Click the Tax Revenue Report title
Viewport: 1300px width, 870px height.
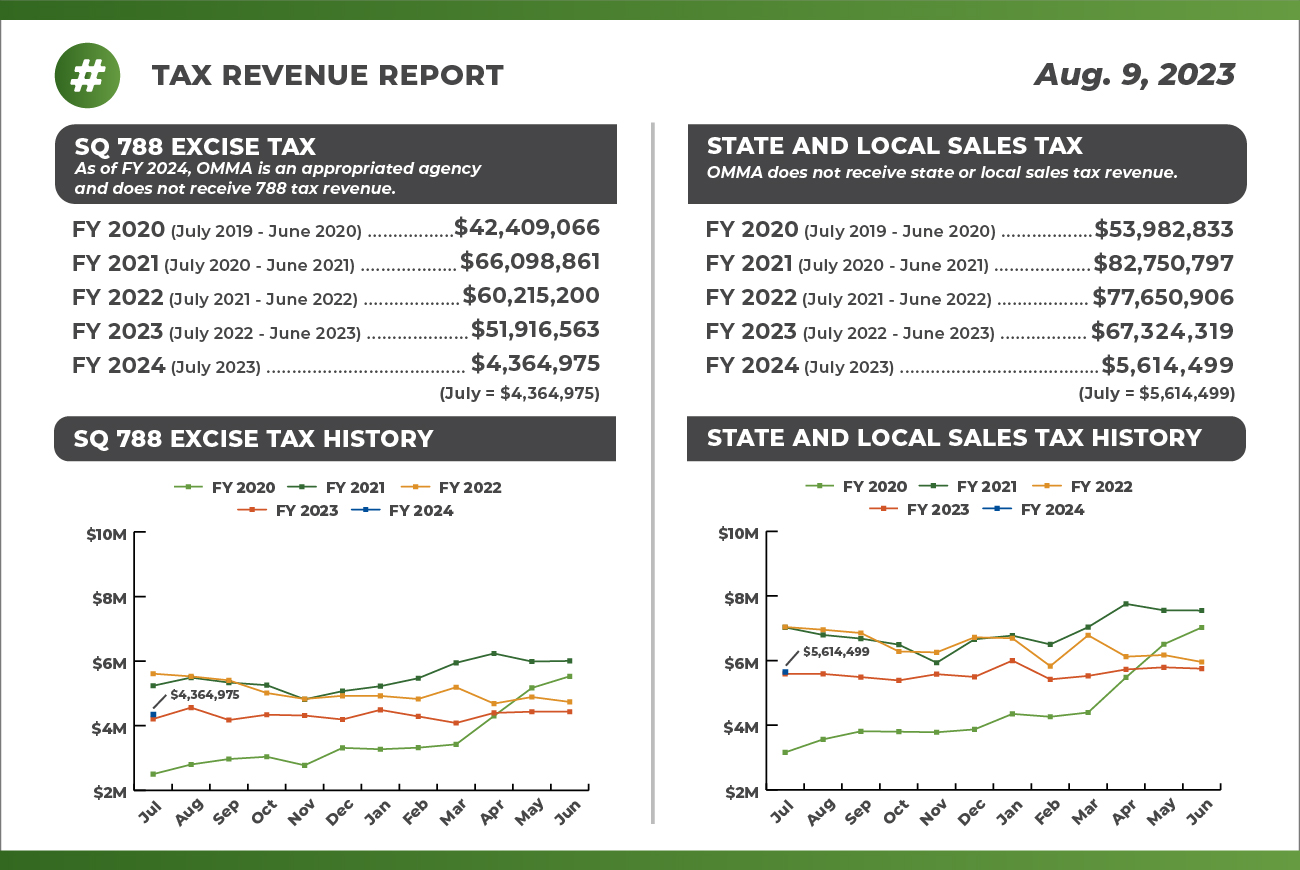point(327,75)
